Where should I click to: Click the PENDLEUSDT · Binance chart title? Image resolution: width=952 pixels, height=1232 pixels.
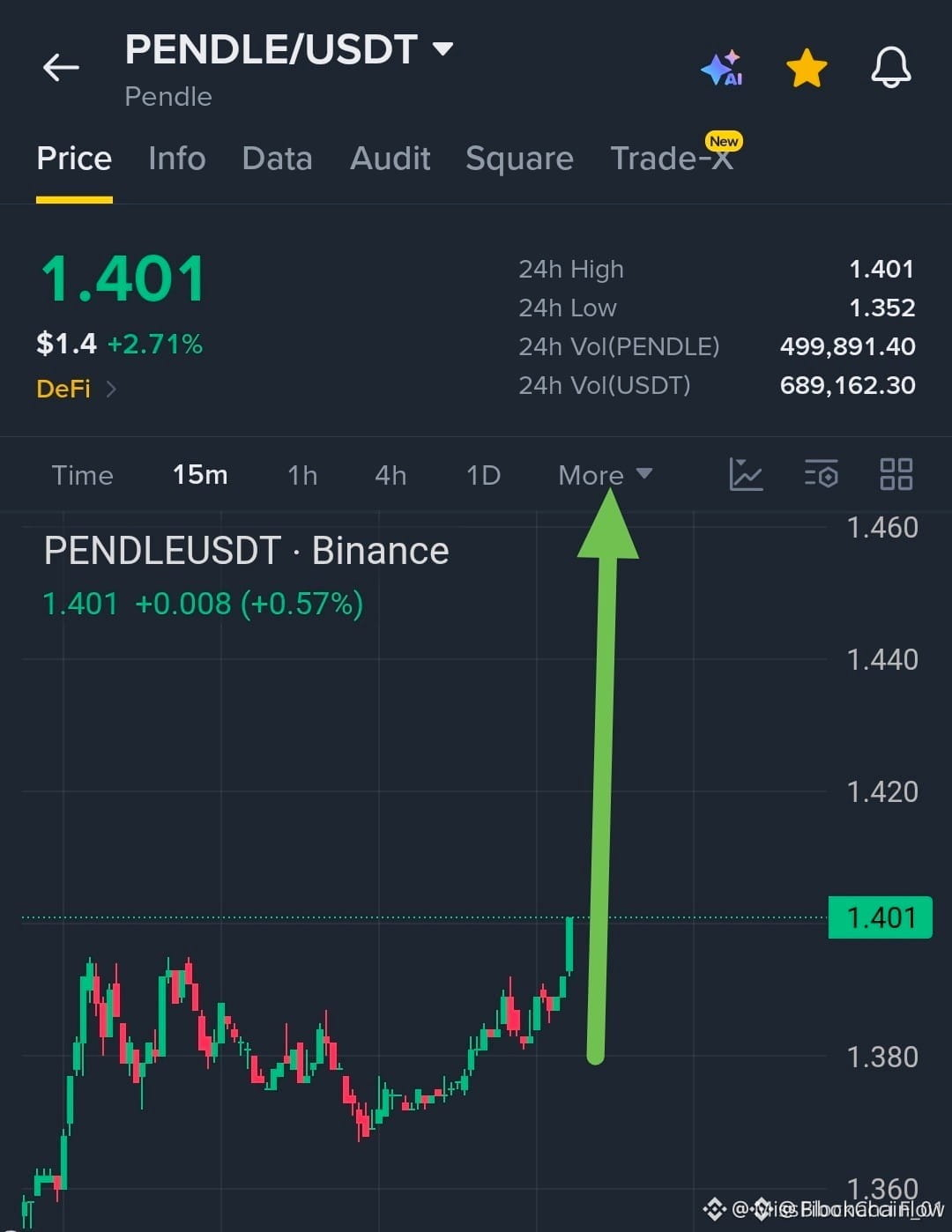pos(247,551)
